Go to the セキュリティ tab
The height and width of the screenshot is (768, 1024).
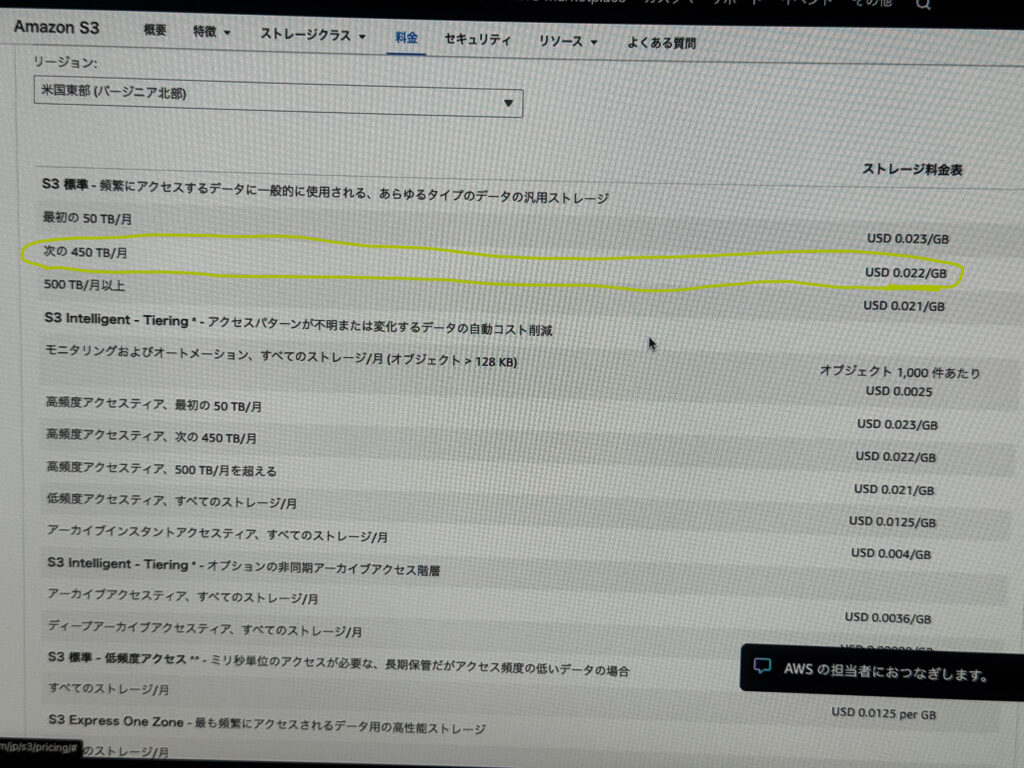click(477, 40)
